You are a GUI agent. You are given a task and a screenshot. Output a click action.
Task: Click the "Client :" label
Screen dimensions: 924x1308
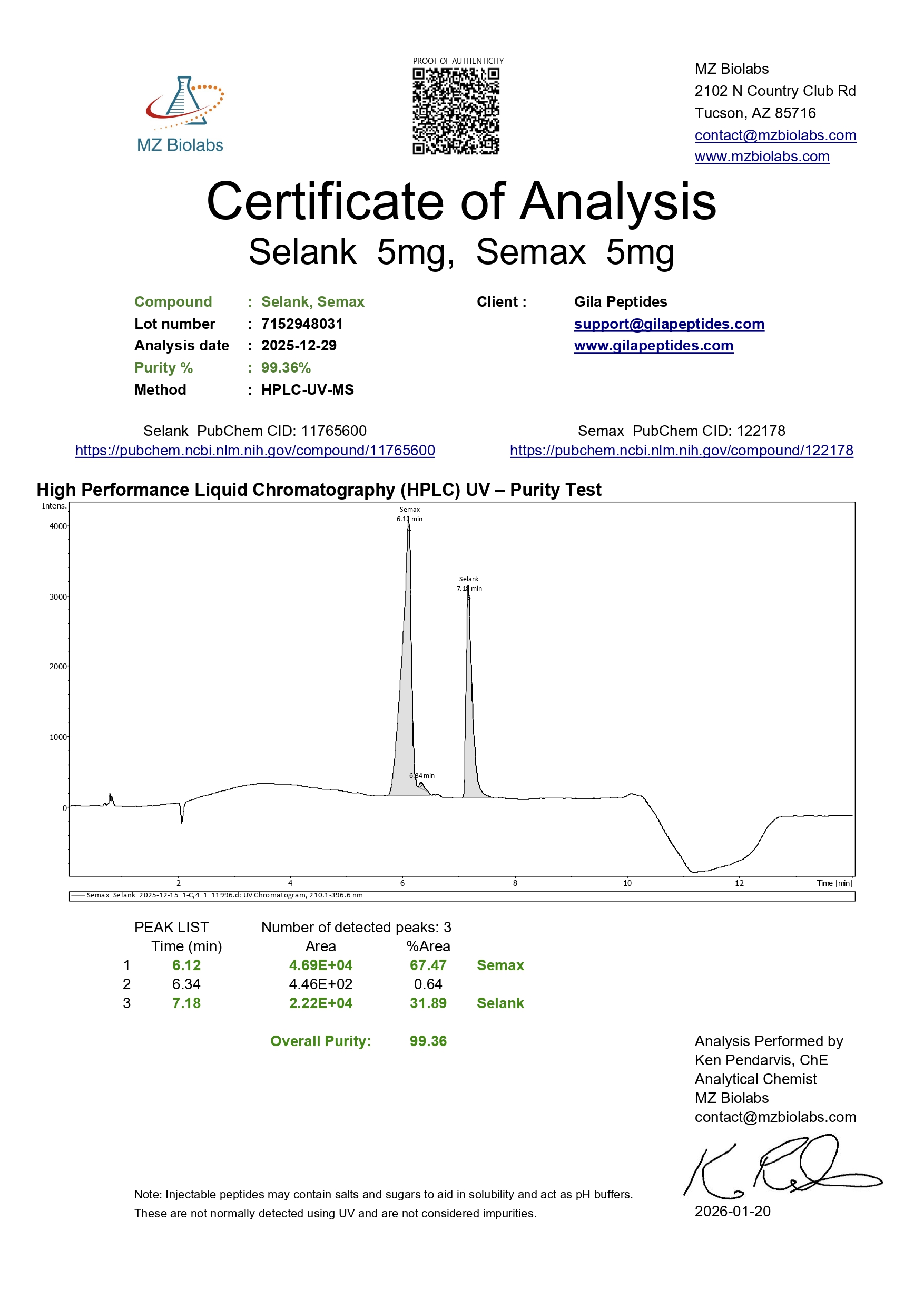click(502, 301)
